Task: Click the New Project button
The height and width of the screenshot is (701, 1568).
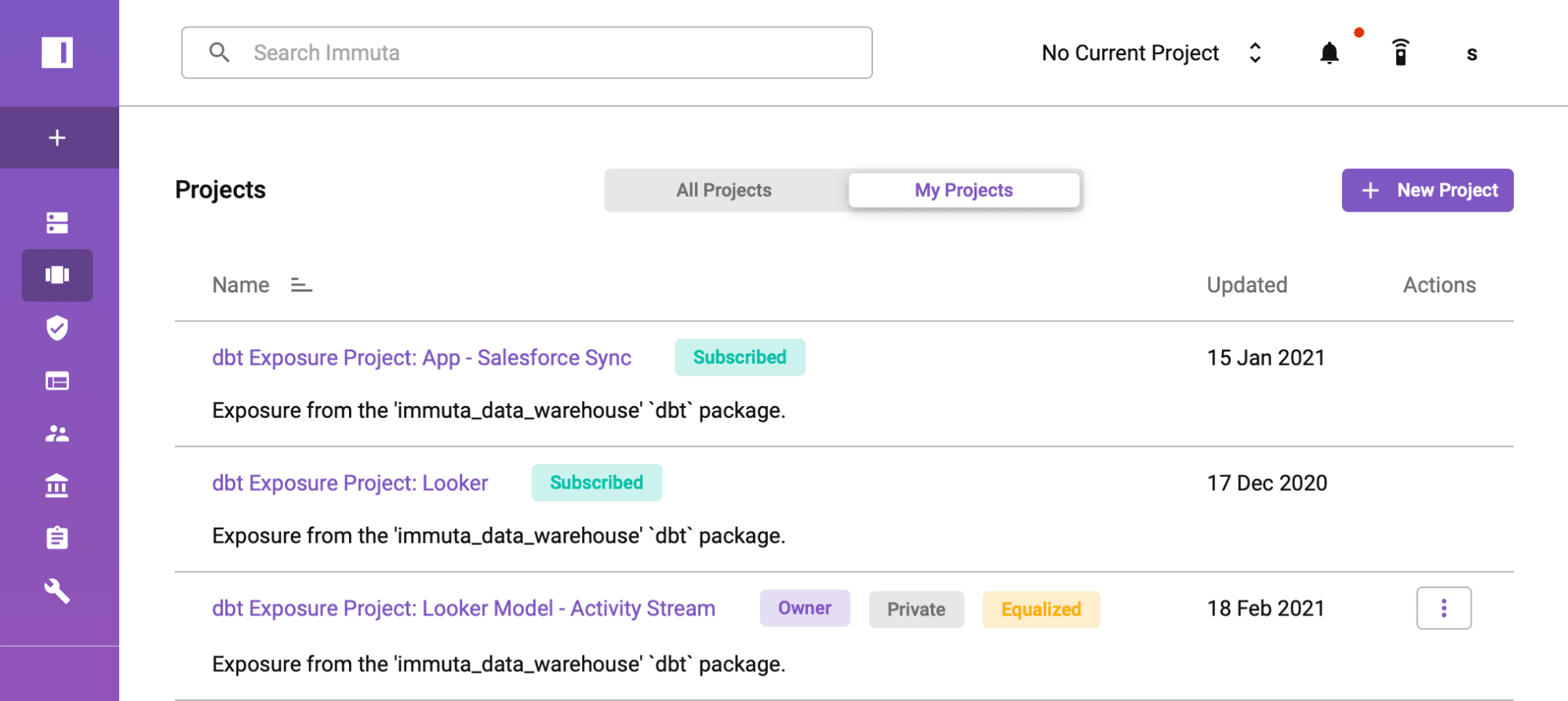Action: pos(1428,191)
